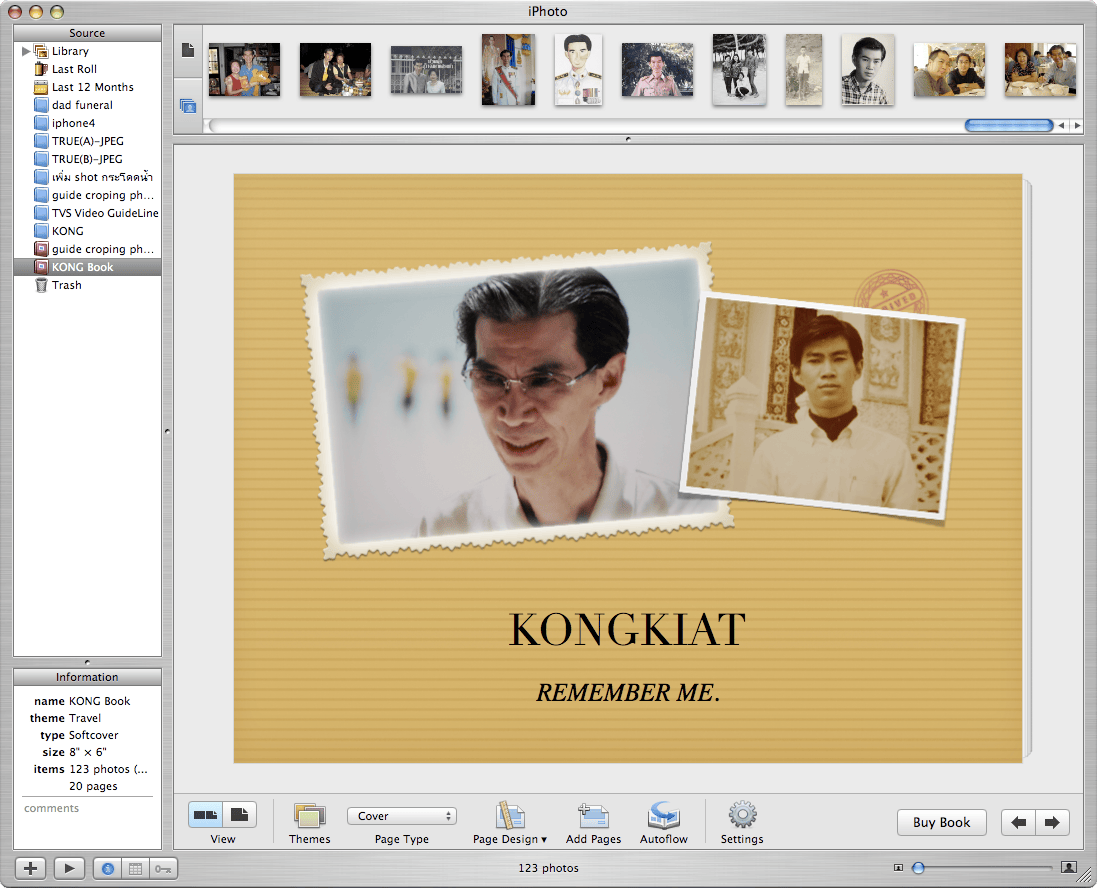Viewport: 1097px width, 888px height.
Task: Show page thumbnails view icon
Action: 187,50
